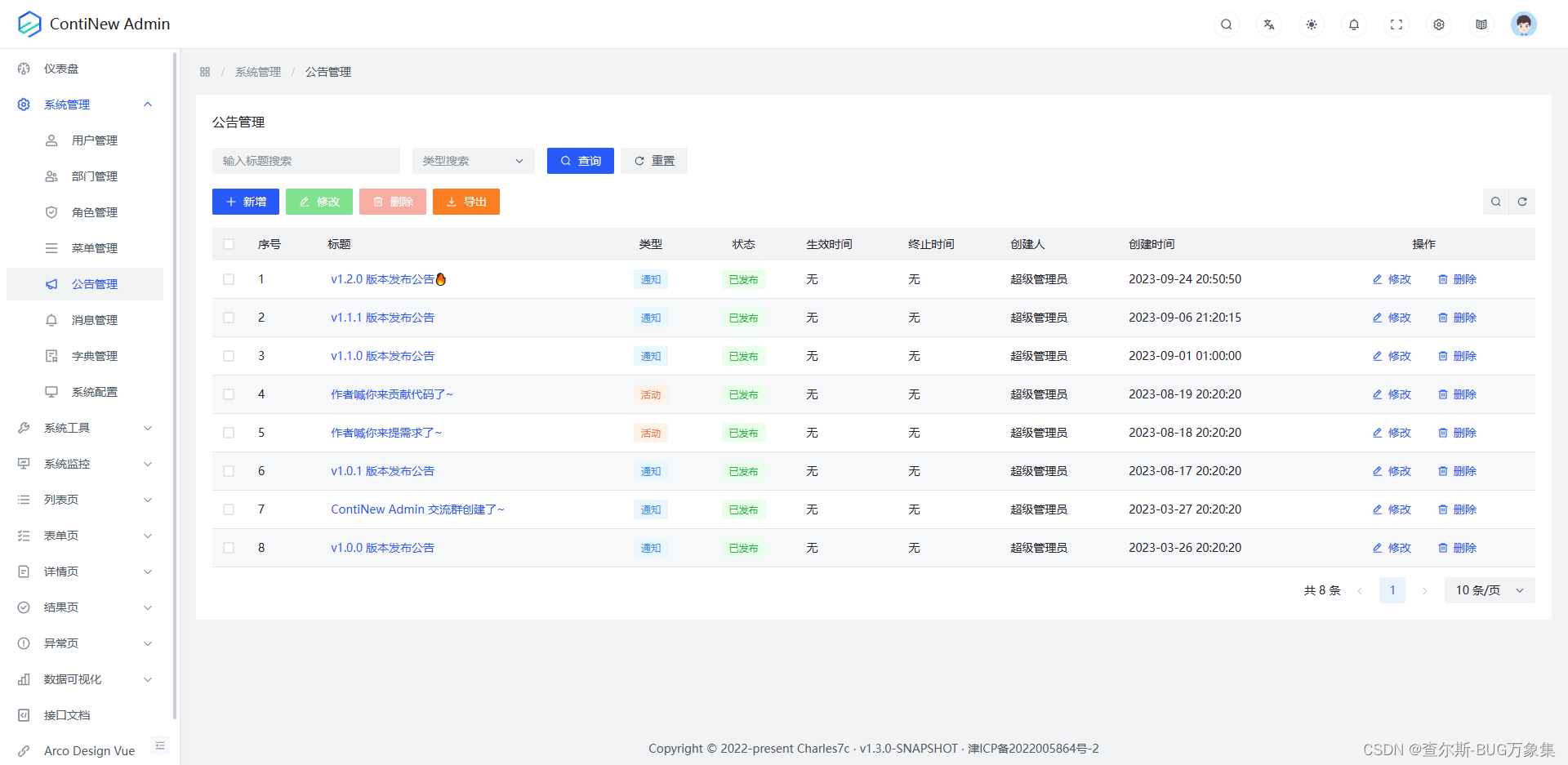Open 消息管理 in the sidebar
The image size is (1568, 765).
click(x=85, y=320)
